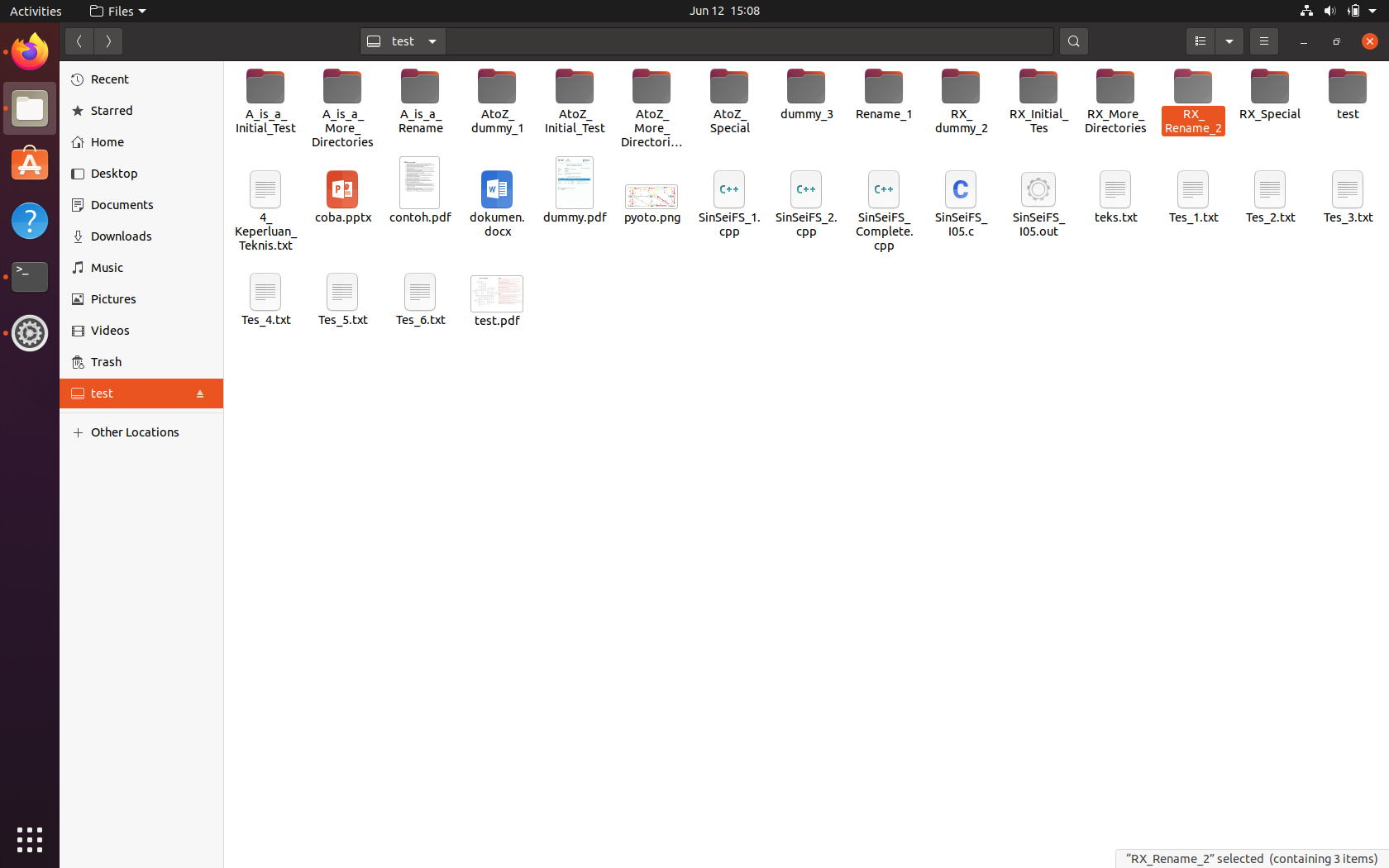Open Other Locations in the sidebar
This screenshot has height=868, width=1389.
[x=135, y=432]
